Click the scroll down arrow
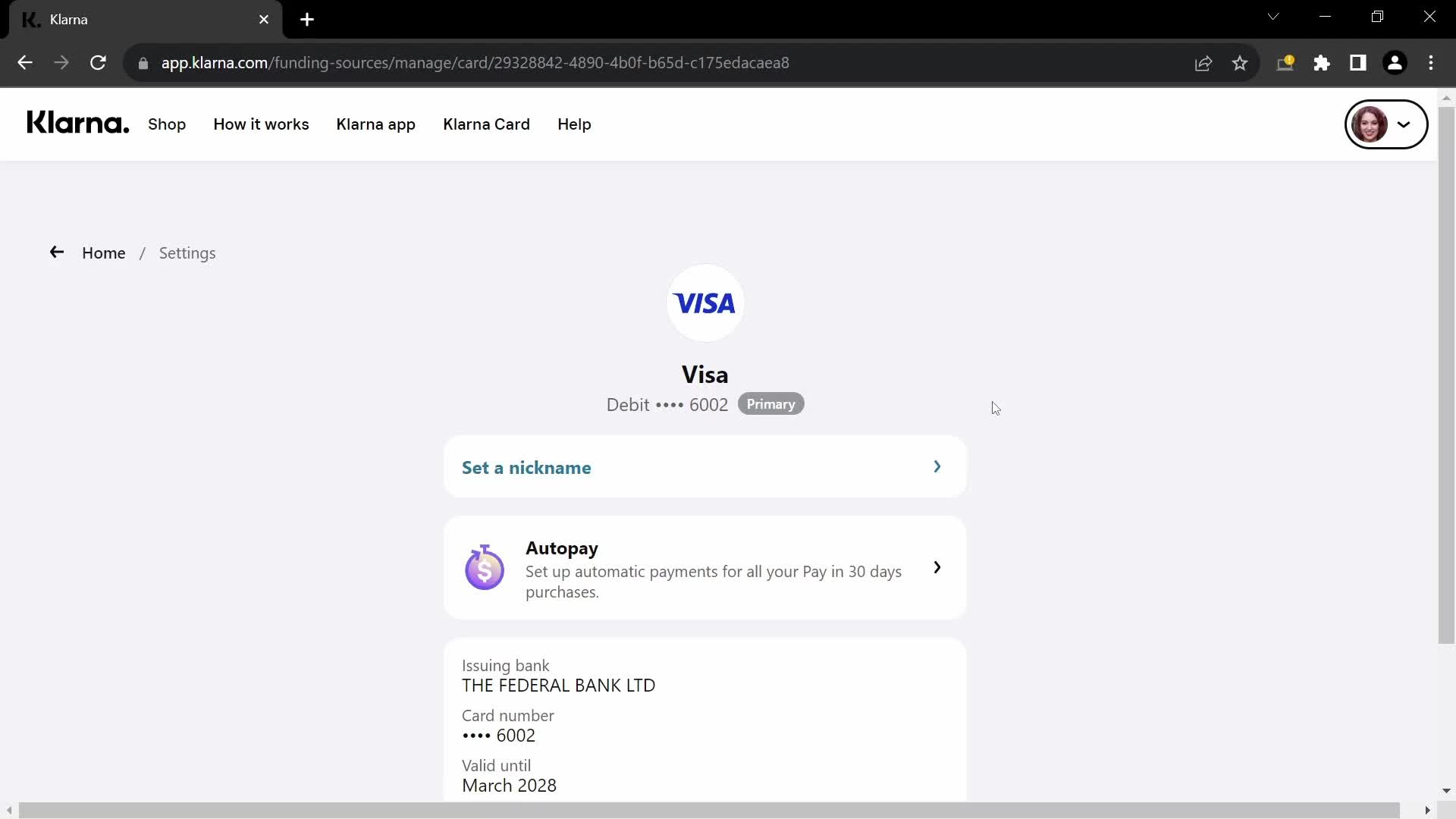Image resolution: width=1456 pixels, height=819 pixels. 1446,791
